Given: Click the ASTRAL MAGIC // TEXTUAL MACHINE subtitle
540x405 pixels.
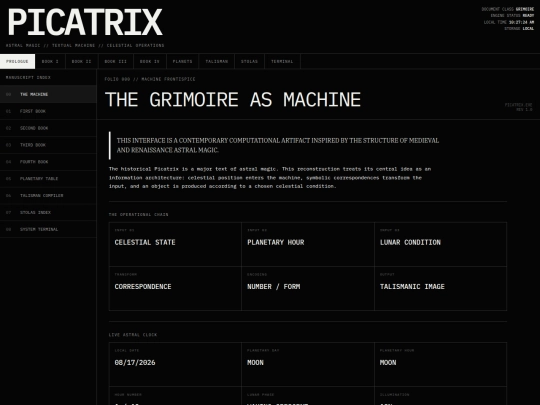Looking at the screenshot, I should pyautogui.click(x=85, y=45).
